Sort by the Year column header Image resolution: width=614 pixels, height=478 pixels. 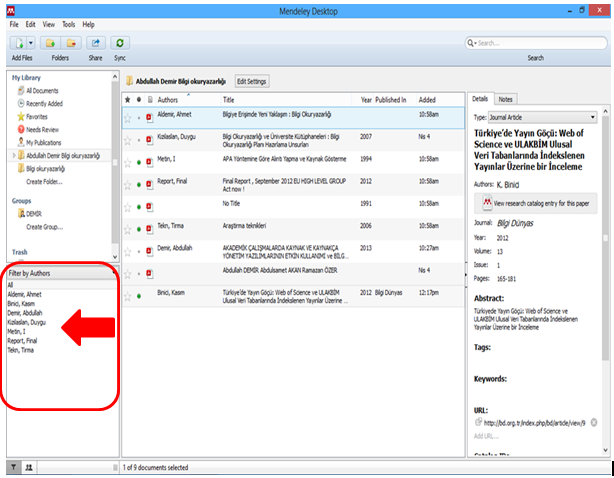pos(366,100)
